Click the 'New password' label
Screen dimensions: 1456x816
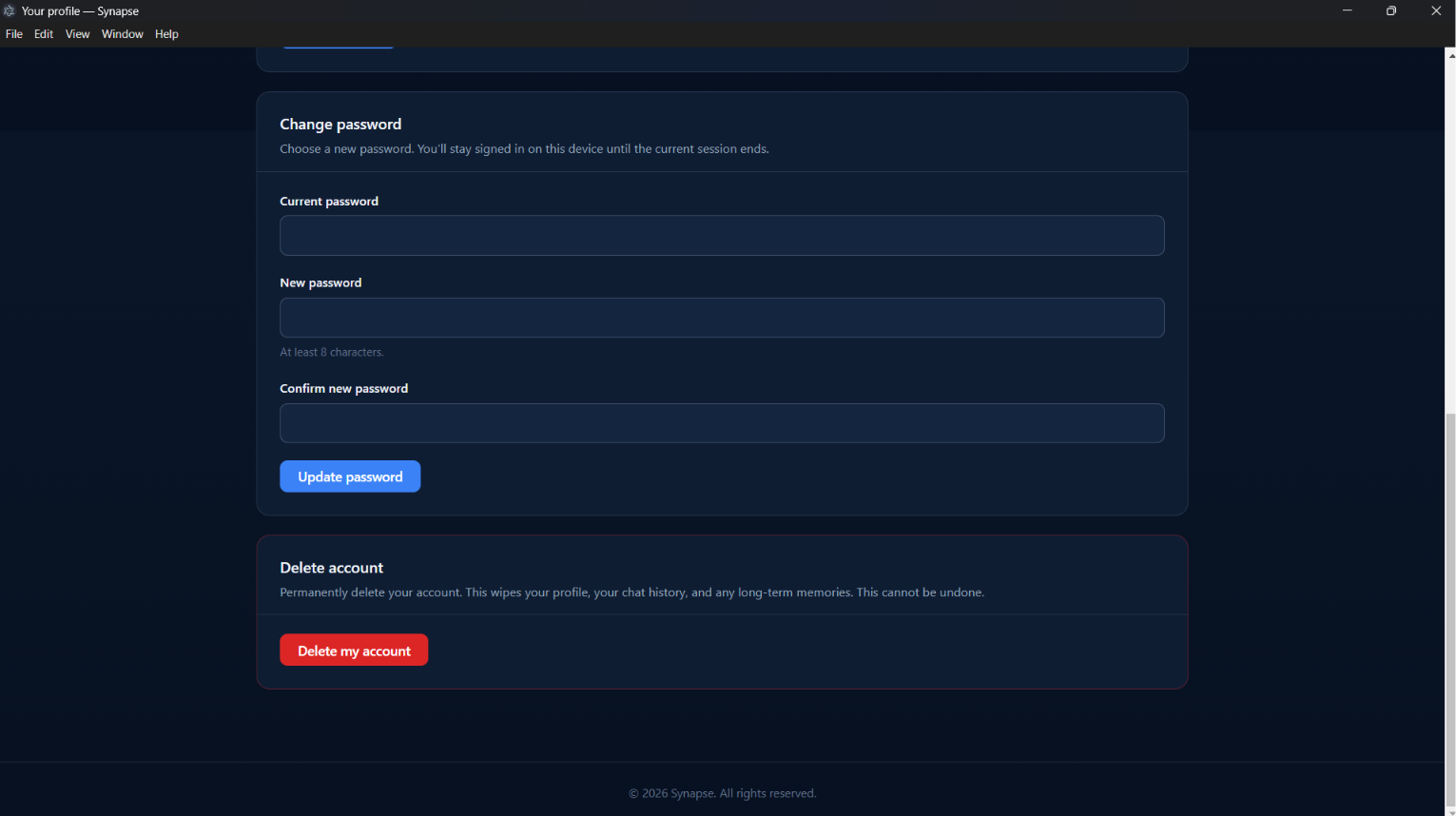coord(320,283)
